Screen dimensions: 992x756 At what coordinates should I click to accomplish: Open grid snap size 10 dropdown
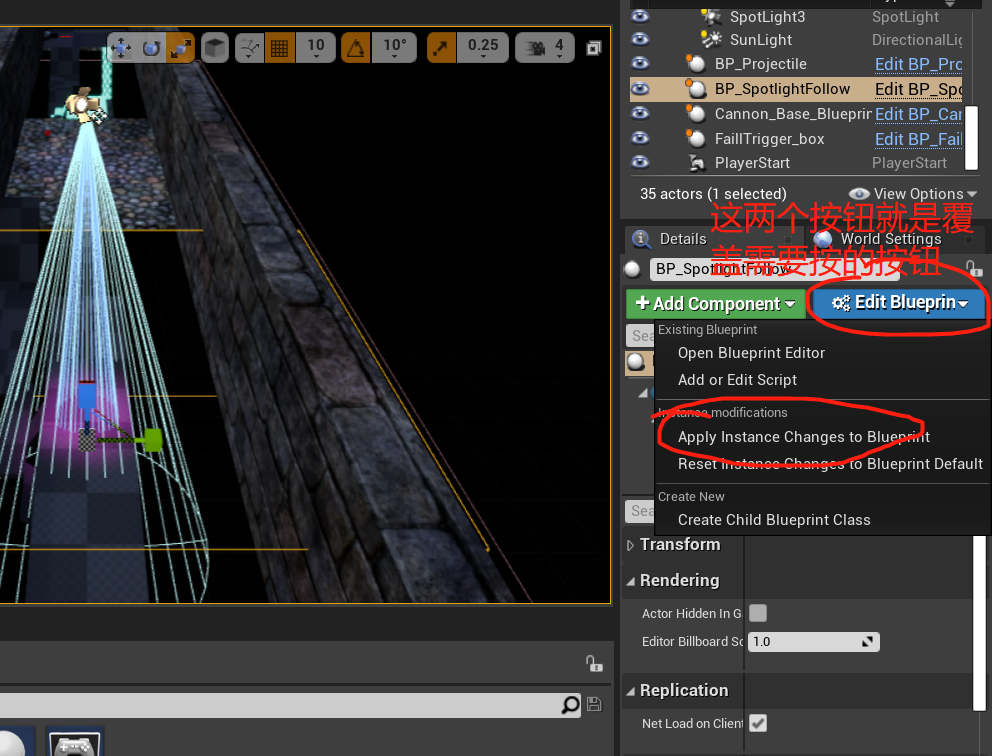[316, 47]
